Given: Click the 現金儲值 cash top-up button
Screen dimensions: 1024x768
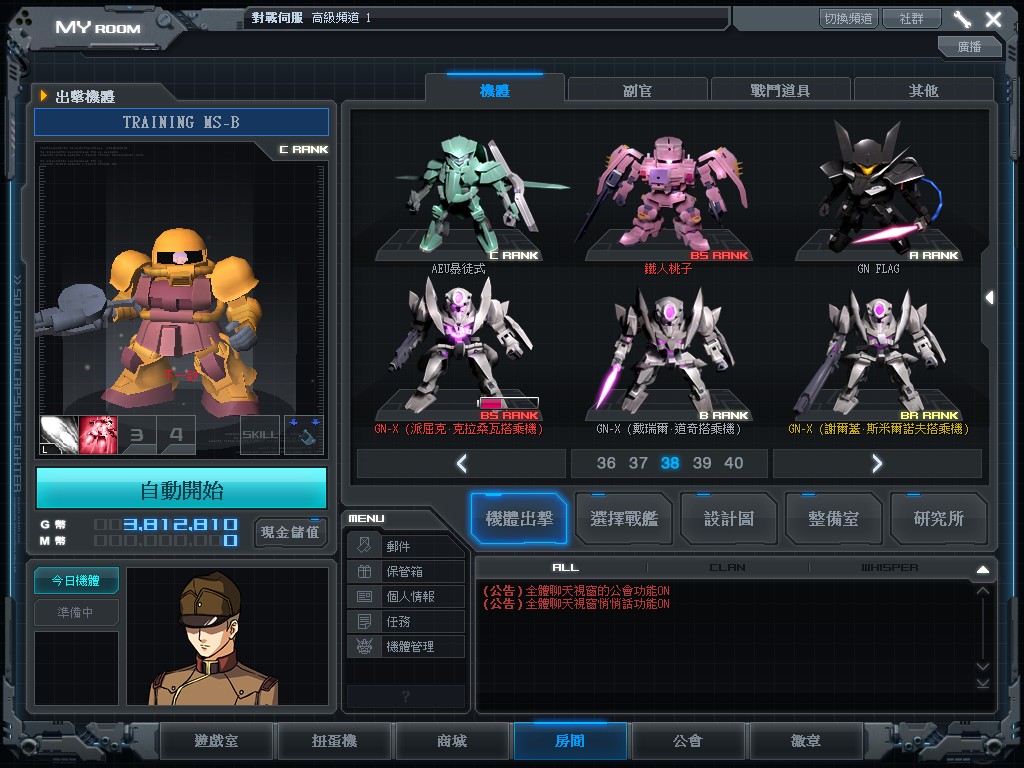Looking at the screenshot, I should [x=290, y=532].
